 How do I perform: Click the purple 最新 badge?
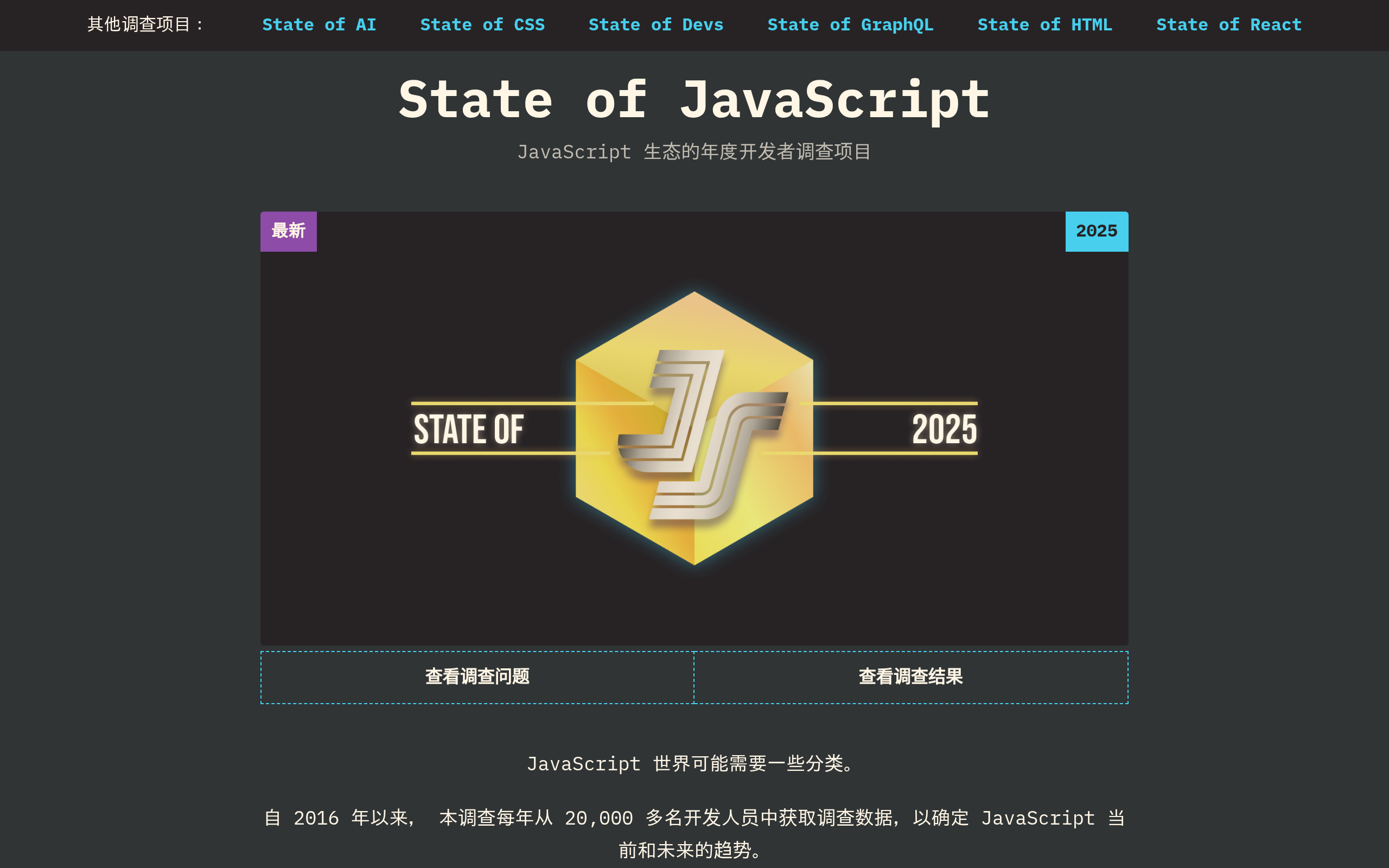tap(288, 231)
